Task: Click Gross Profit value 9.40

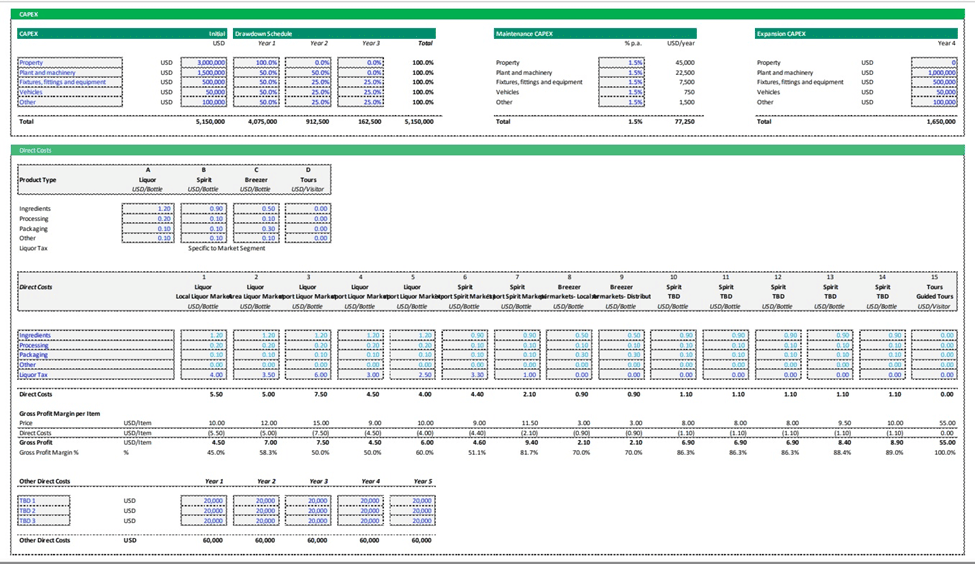Action: [531, 443]
